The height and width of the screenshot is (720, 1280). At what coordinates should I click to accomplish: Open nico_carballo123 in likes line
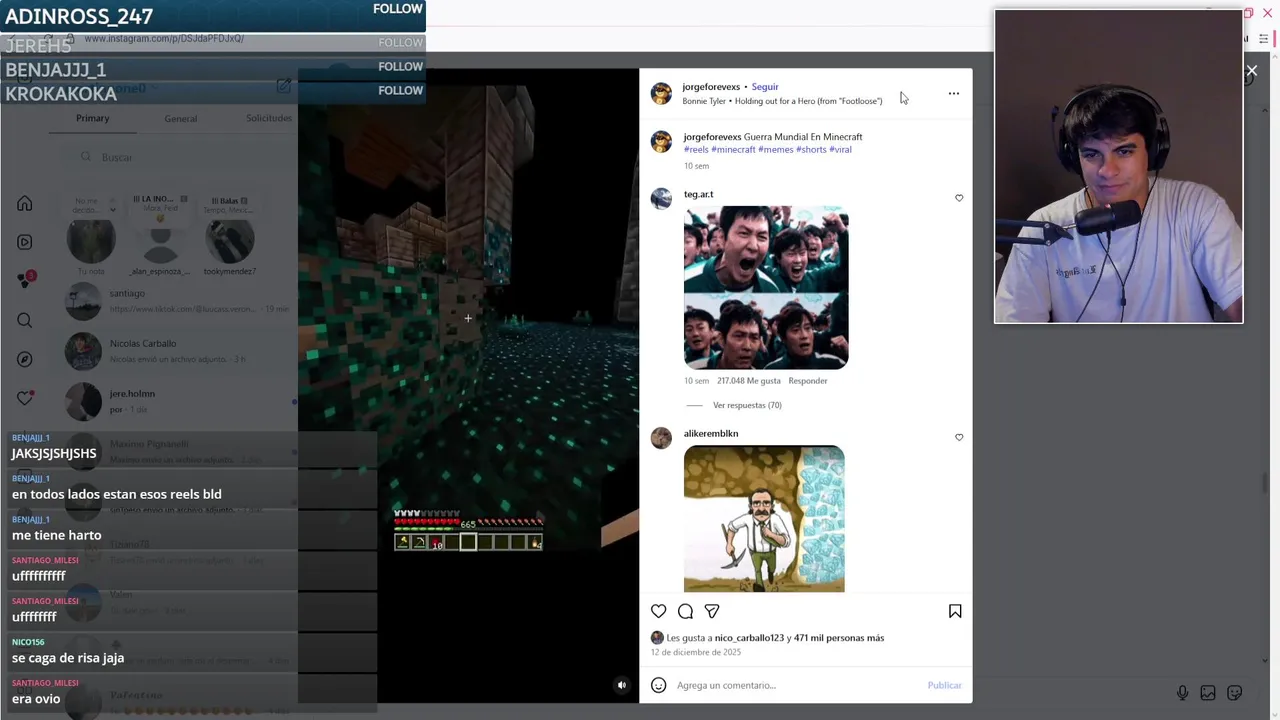click(x=749, y=638)
